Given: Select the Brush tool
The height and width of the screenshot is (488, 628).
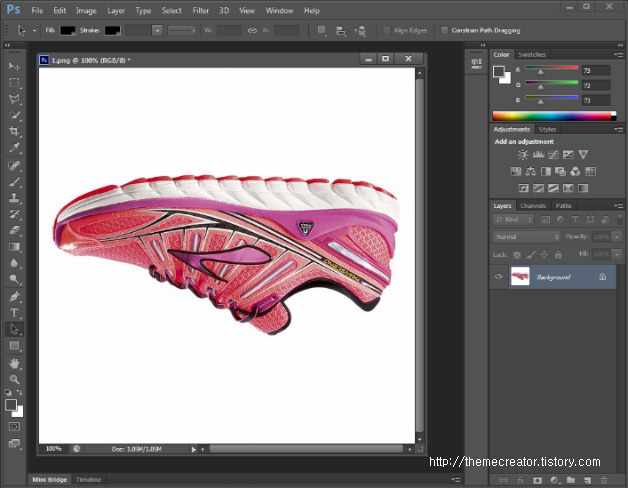Looking at the screenshot, I should (x=14, y=181).
